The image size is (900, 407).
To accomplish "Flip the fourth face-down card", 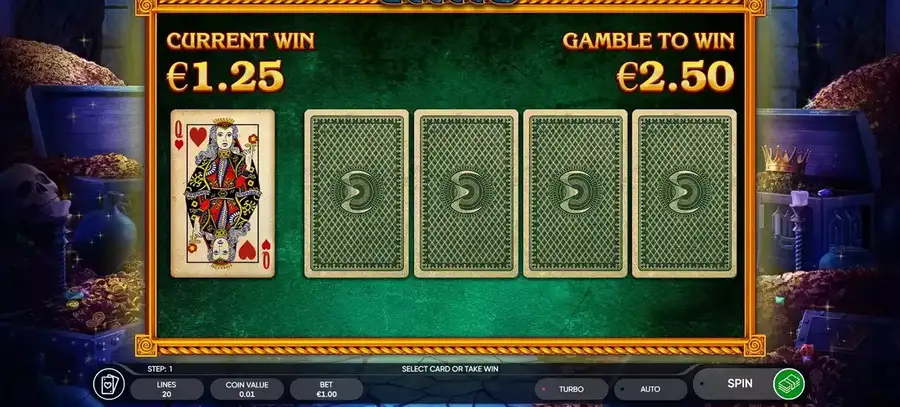I will [684, 193].
